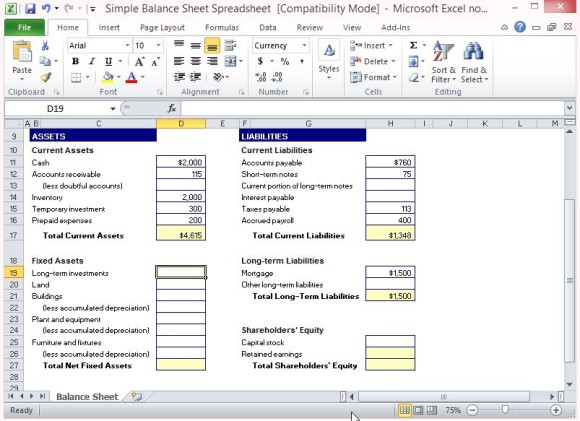
Task: Open the font size 10 dropdown
Action: coord(158,45)
